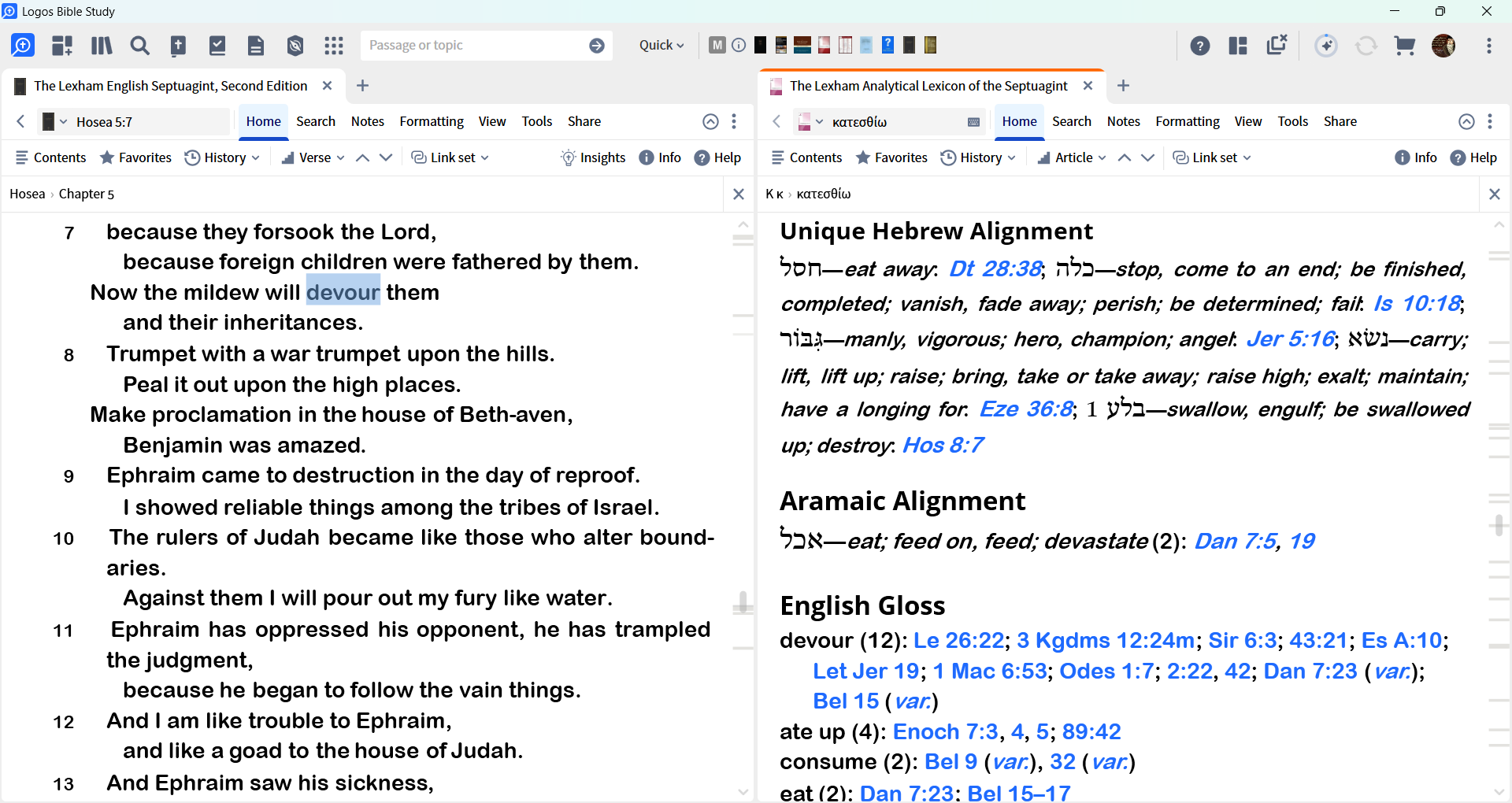This screenshot has width=1512, height=803.
Task: Click the sync refresh icon
Action: pos(1366,46)
